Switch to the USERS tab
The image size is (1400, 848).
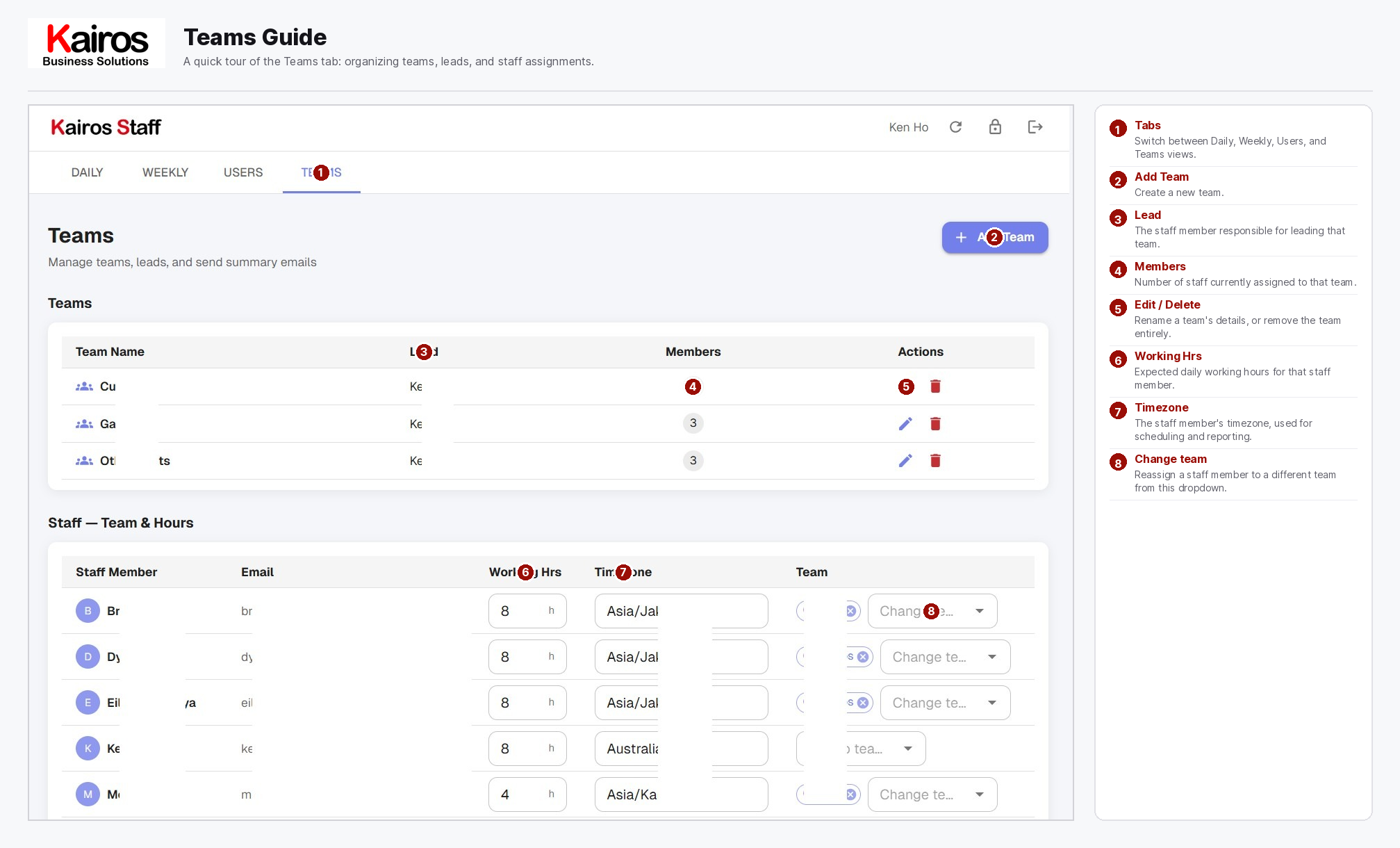(243, 172)
